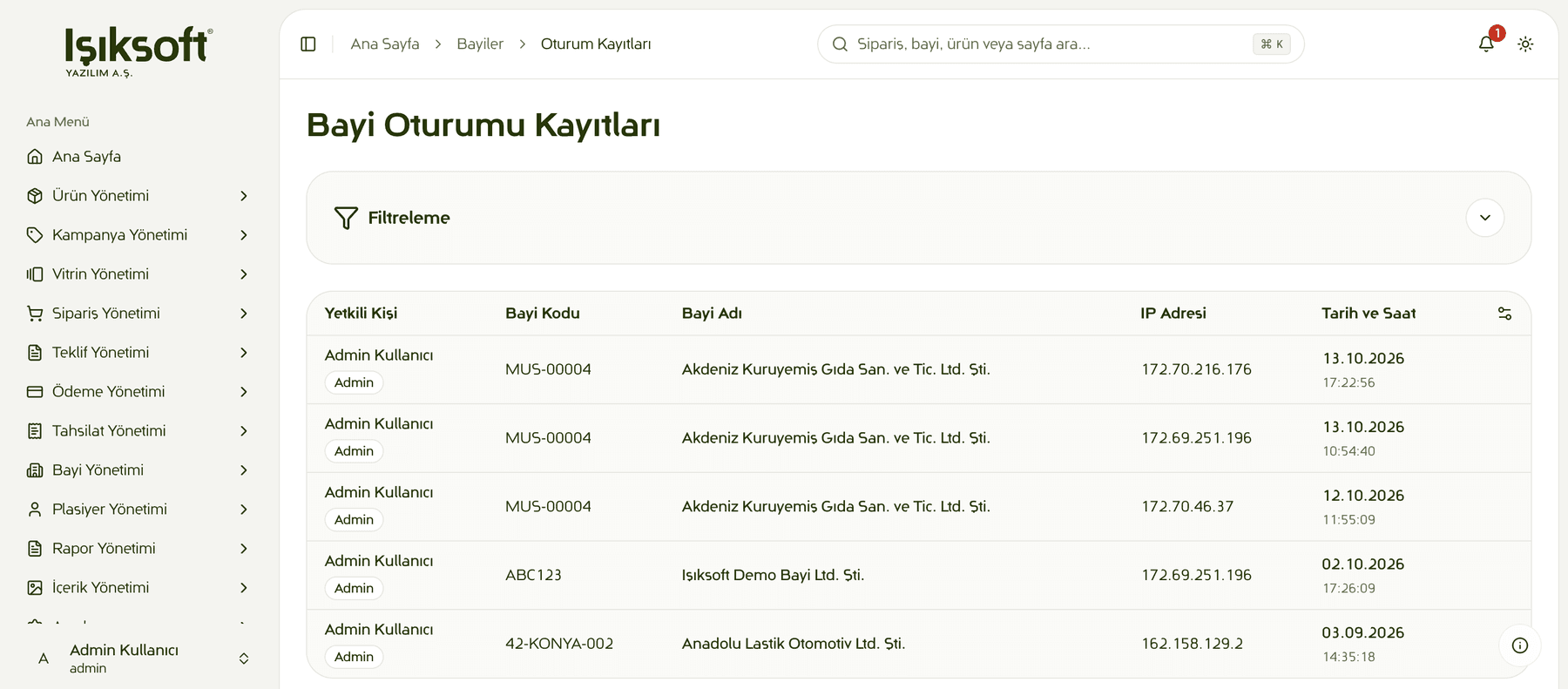Click the Yetkili Kişi column header
Viewport: 1568px width, 689px height.
click(x=361, y=314)
